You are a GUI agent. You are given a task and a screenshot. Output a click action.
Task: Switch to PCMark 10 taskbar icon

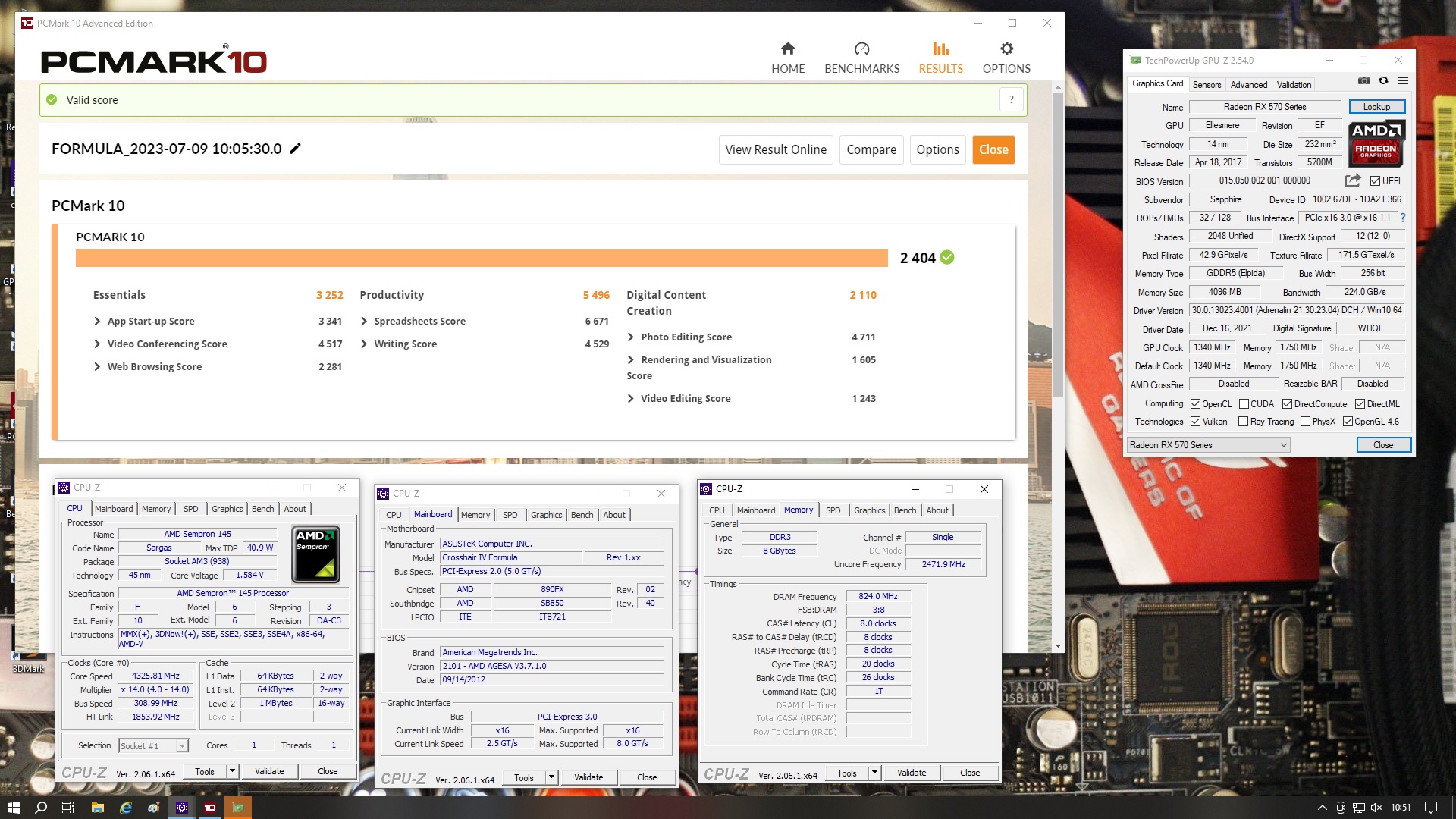coord(210,808)
